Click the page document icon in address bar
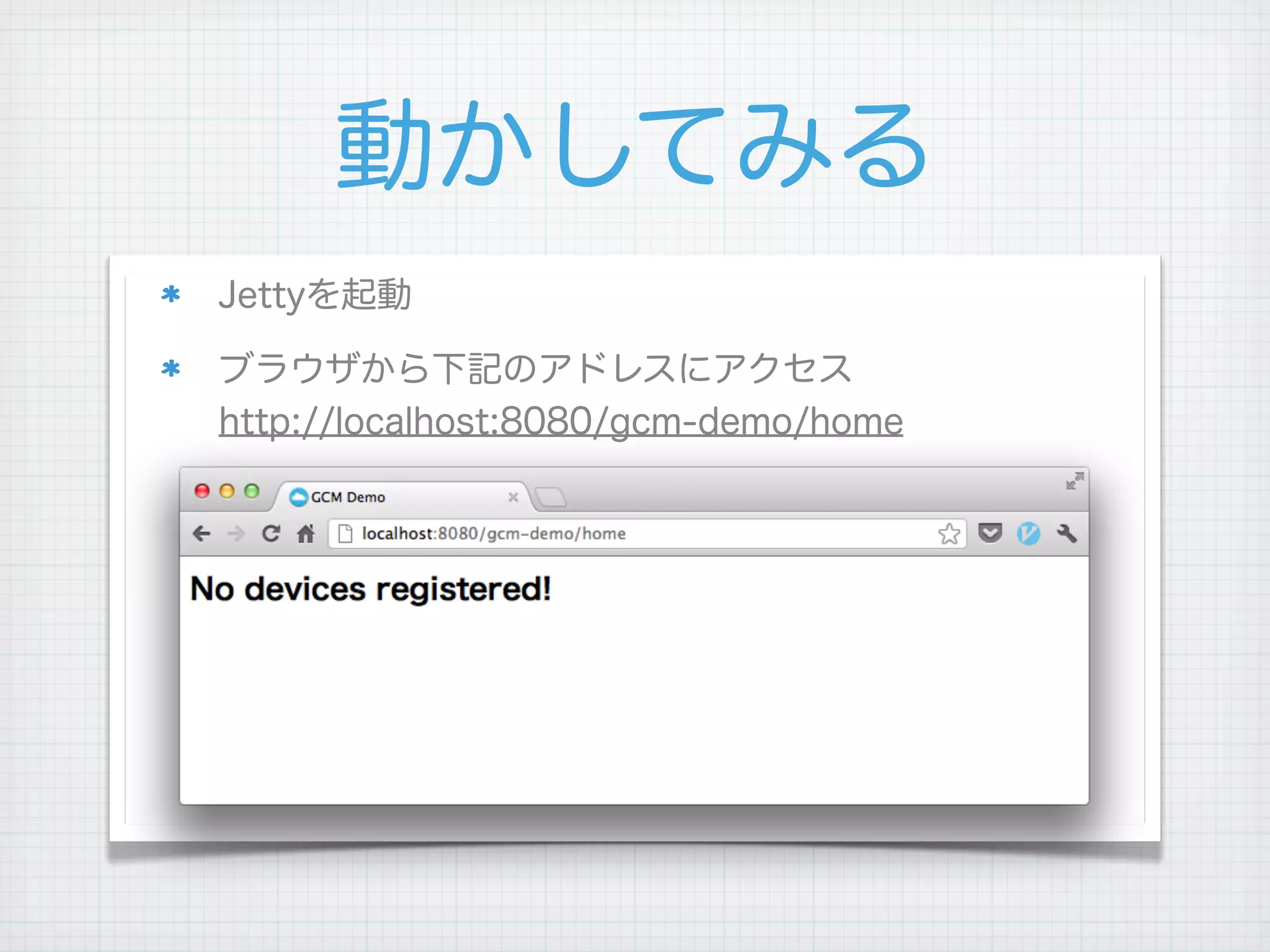 tap(345, 534)
